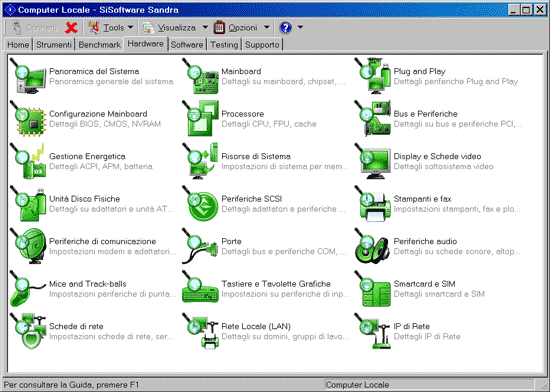Open the IP di Rete icon
This screenshot has height=392, width=550.
[x=373, y=331]
